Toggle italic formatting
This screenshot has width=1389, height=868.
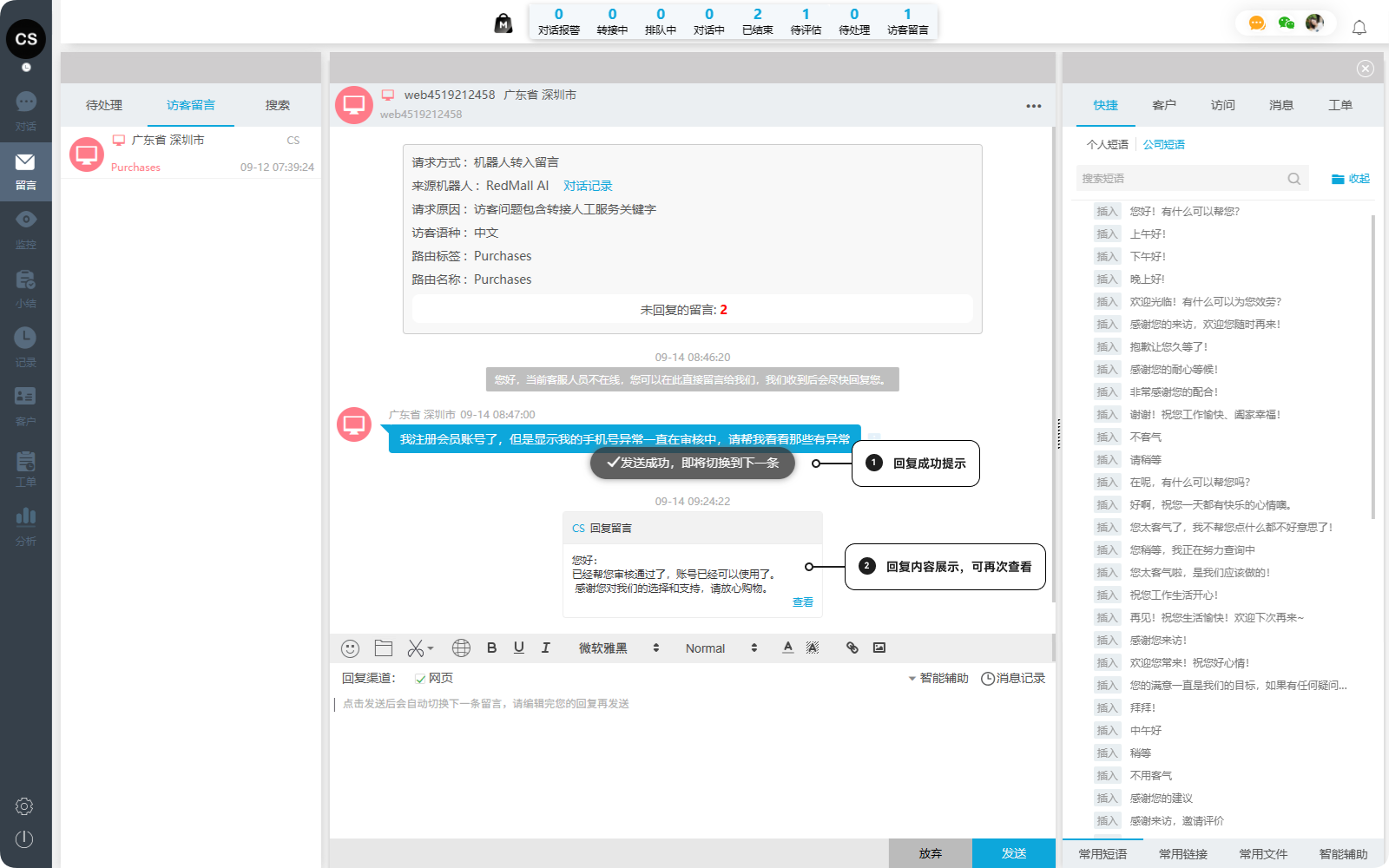click(x=545, y=648)
